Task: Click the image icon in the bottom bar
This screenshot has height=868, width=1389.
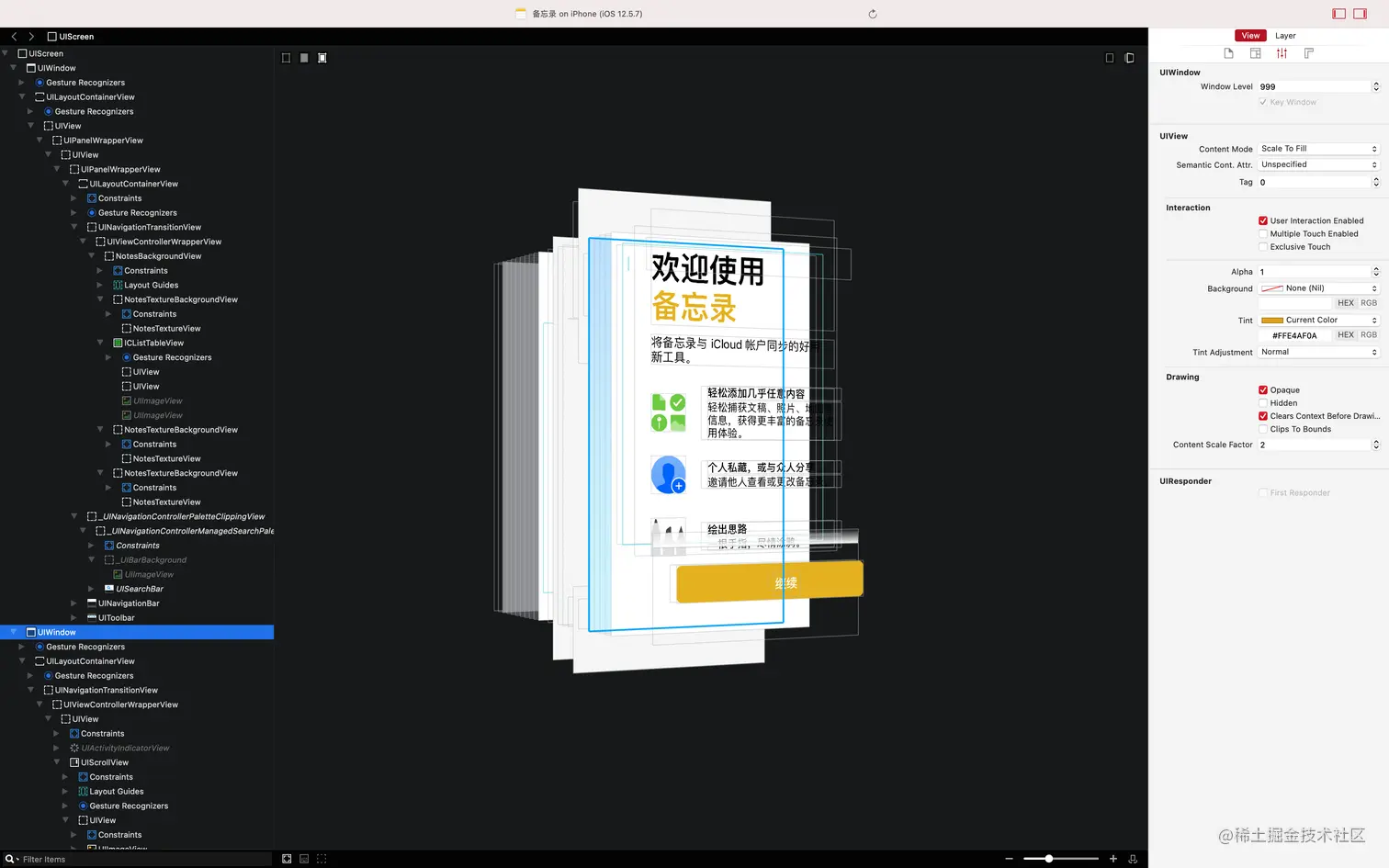Action: pos(304,859)
